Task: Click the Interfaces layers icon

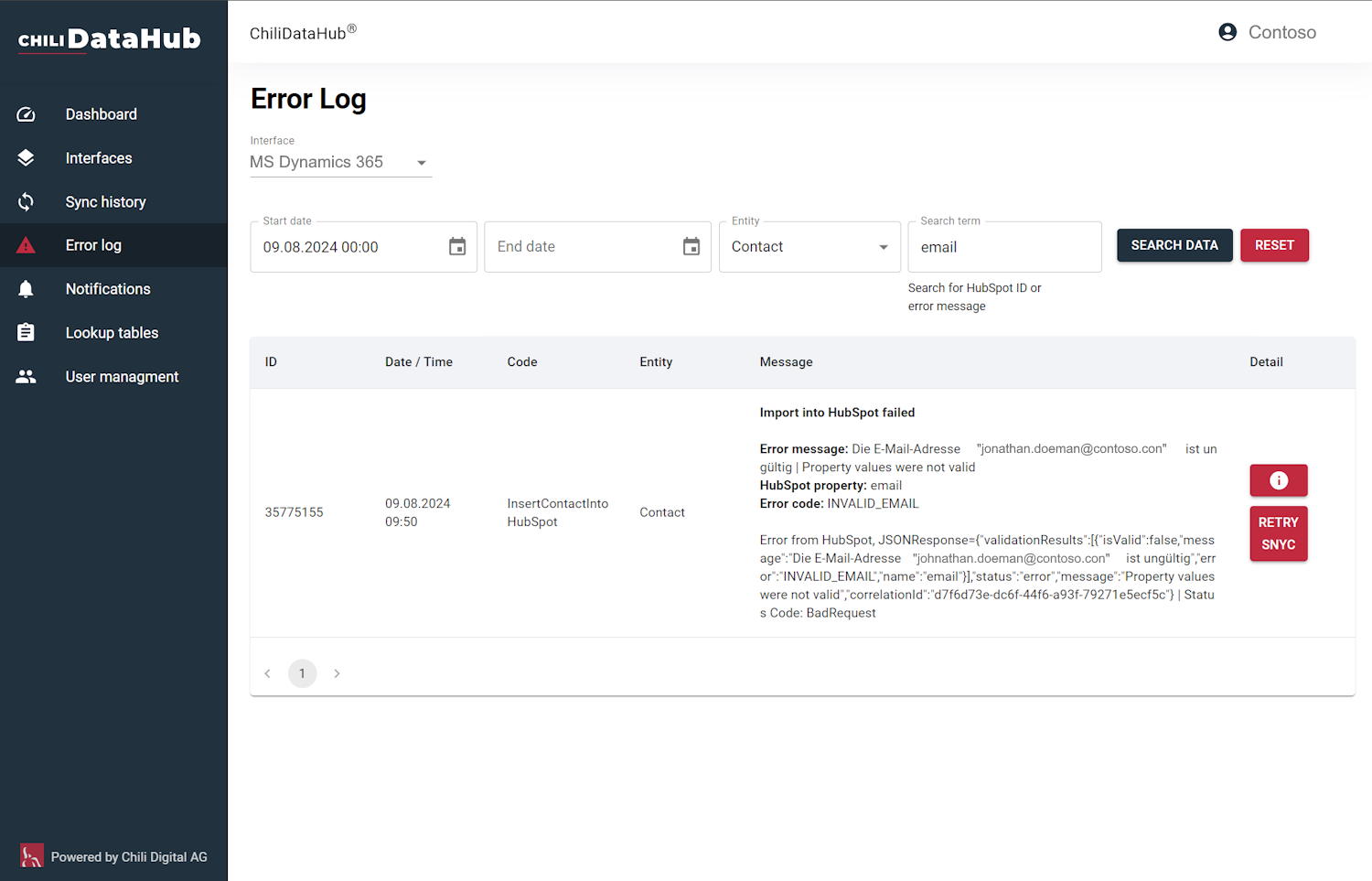Action: (x=26, y=158)
